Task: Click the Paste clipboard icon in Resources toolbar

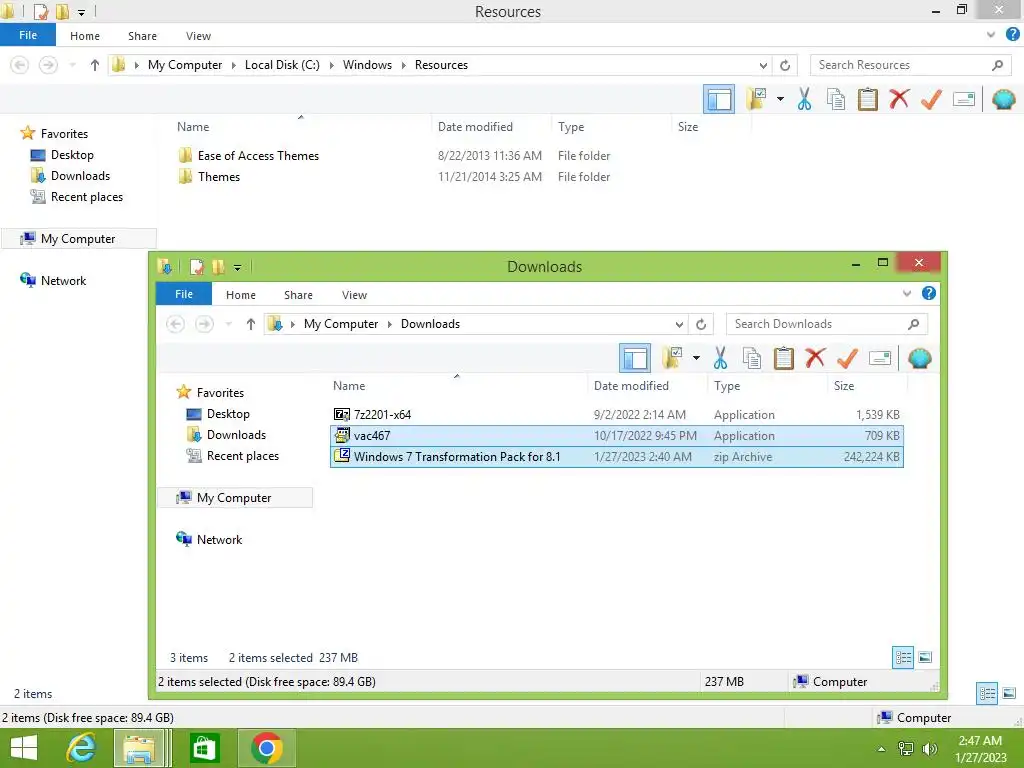Action: [x=867, y=99]
